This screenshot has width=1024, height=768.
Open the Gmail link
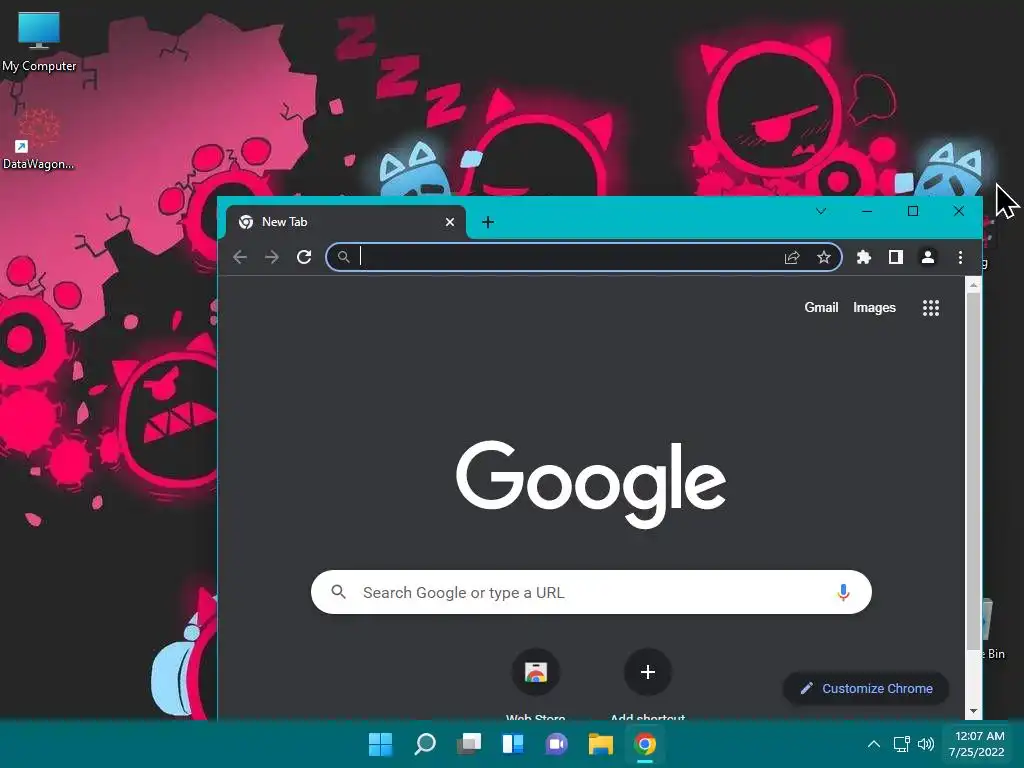click(821, 308)
